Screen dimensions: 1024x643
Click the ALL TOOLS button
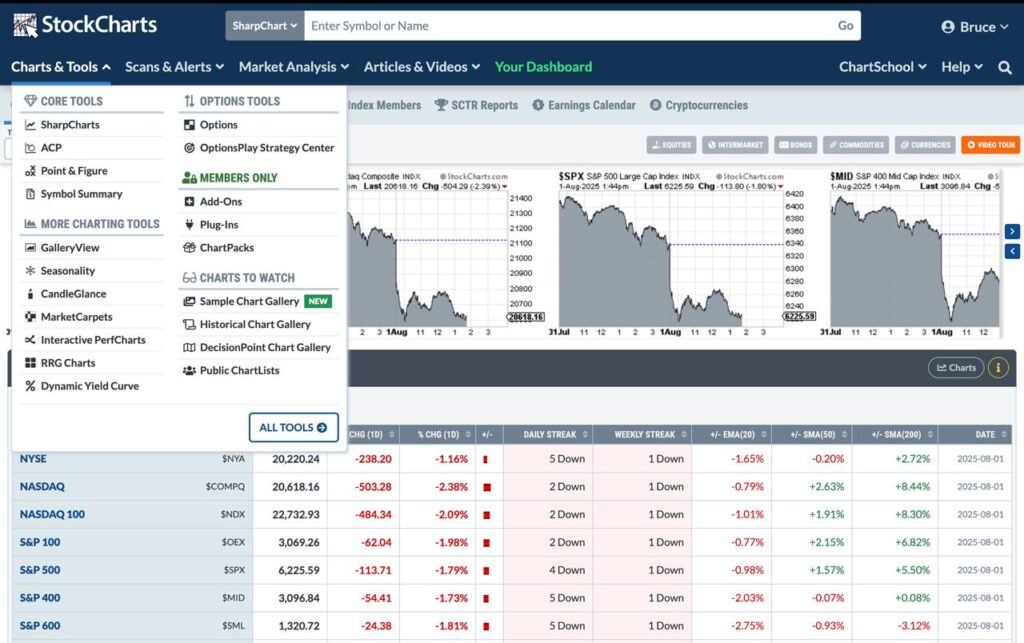coord(293,426)
